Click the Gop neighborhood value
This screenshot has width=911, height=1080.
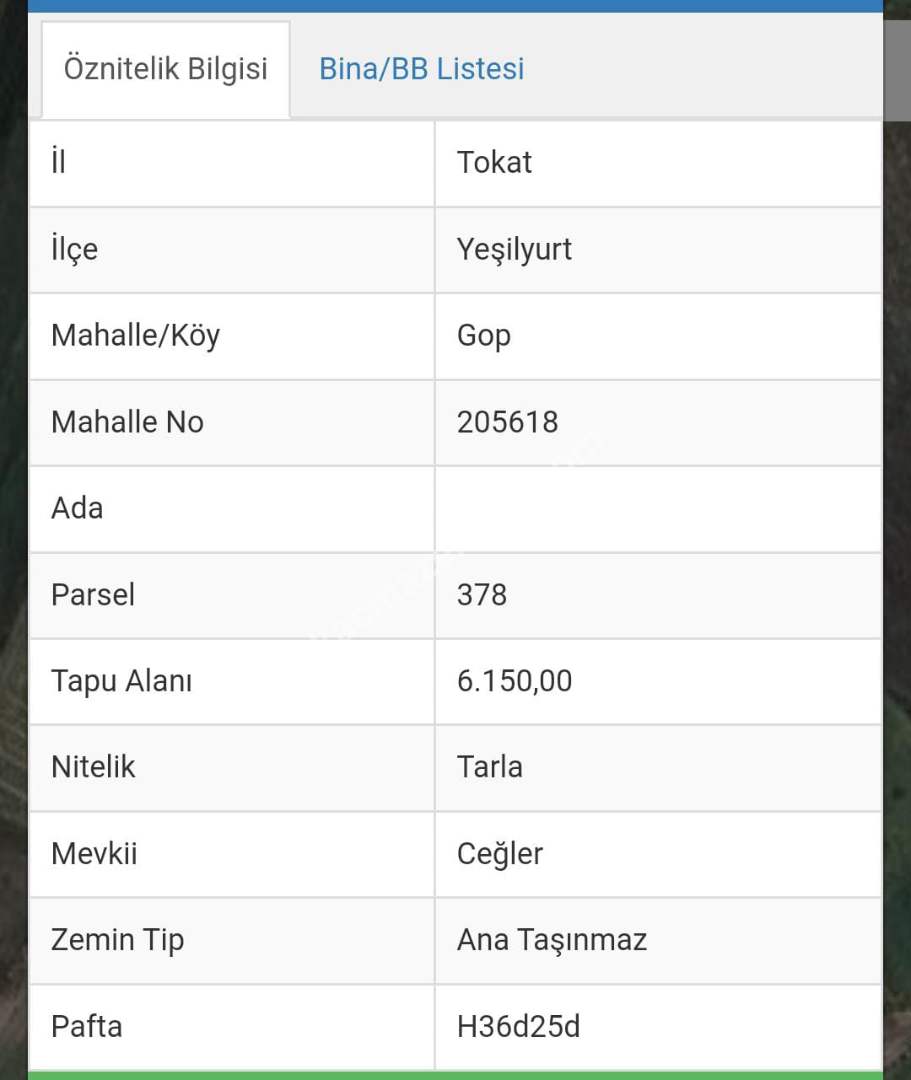pyautogui.click(x=484, y=336)
